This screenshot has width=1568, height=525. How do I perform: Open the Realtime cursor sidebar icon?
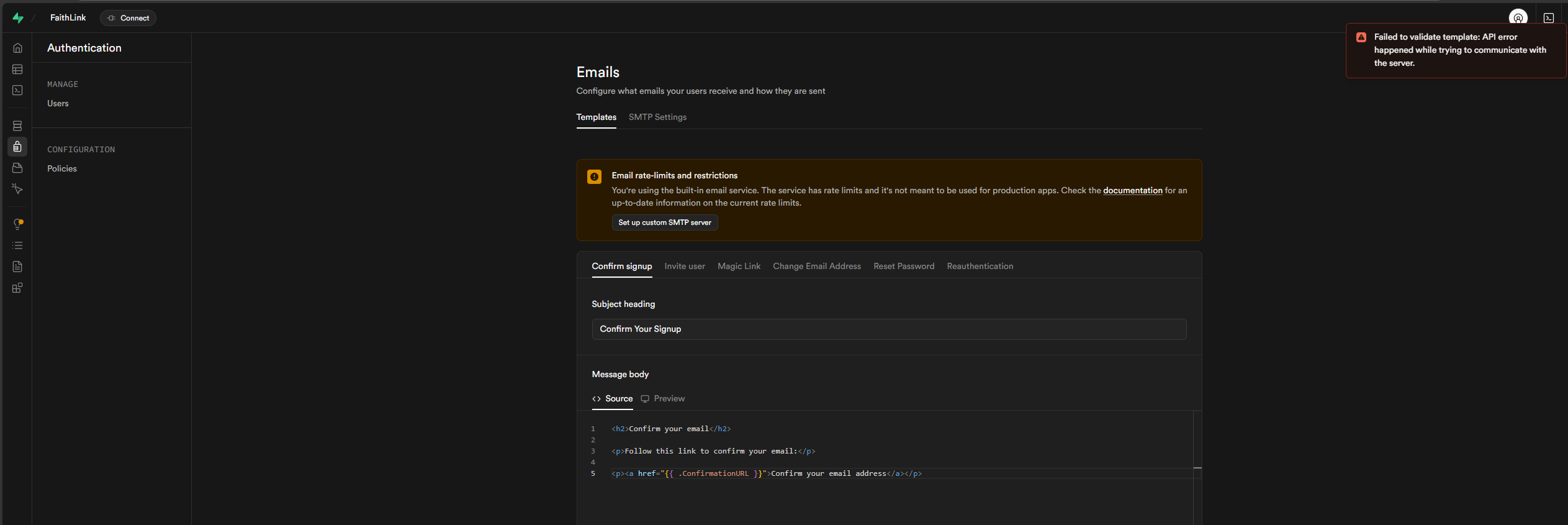tap(17, 189)
